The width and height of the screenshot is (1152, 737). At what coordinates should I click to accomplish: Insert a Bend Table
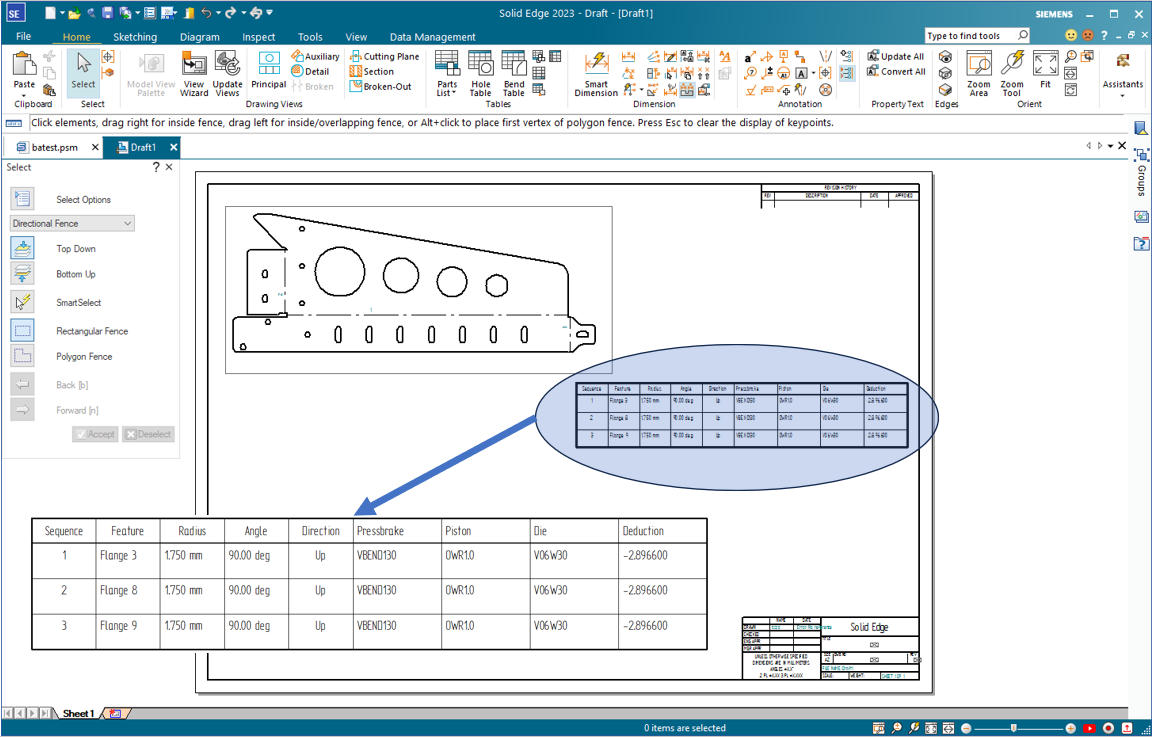513,68
